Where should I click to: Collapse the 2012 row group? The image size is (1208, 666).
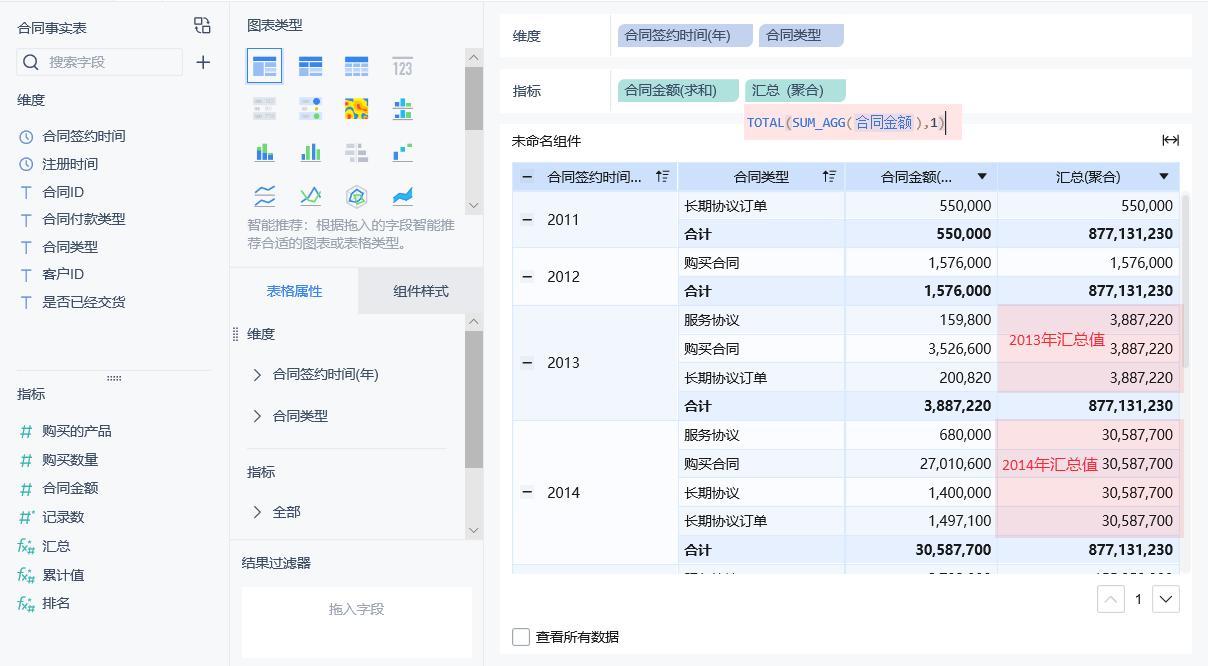[x=527, y=277]
